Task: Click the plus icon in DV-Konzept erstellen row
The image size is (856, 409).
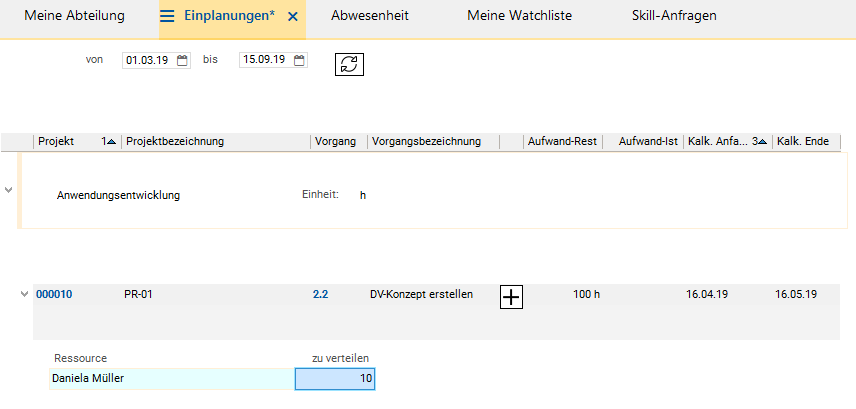Action: click(x=512, y=298)
